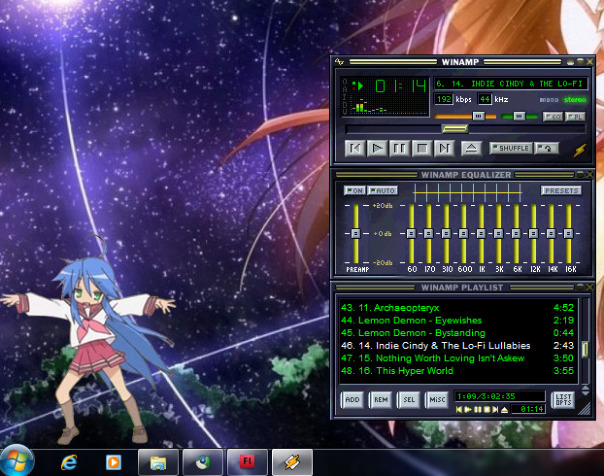Screen dimensions: 604x476
Task: Click the song seek bar slider
Action: point(455,128)
